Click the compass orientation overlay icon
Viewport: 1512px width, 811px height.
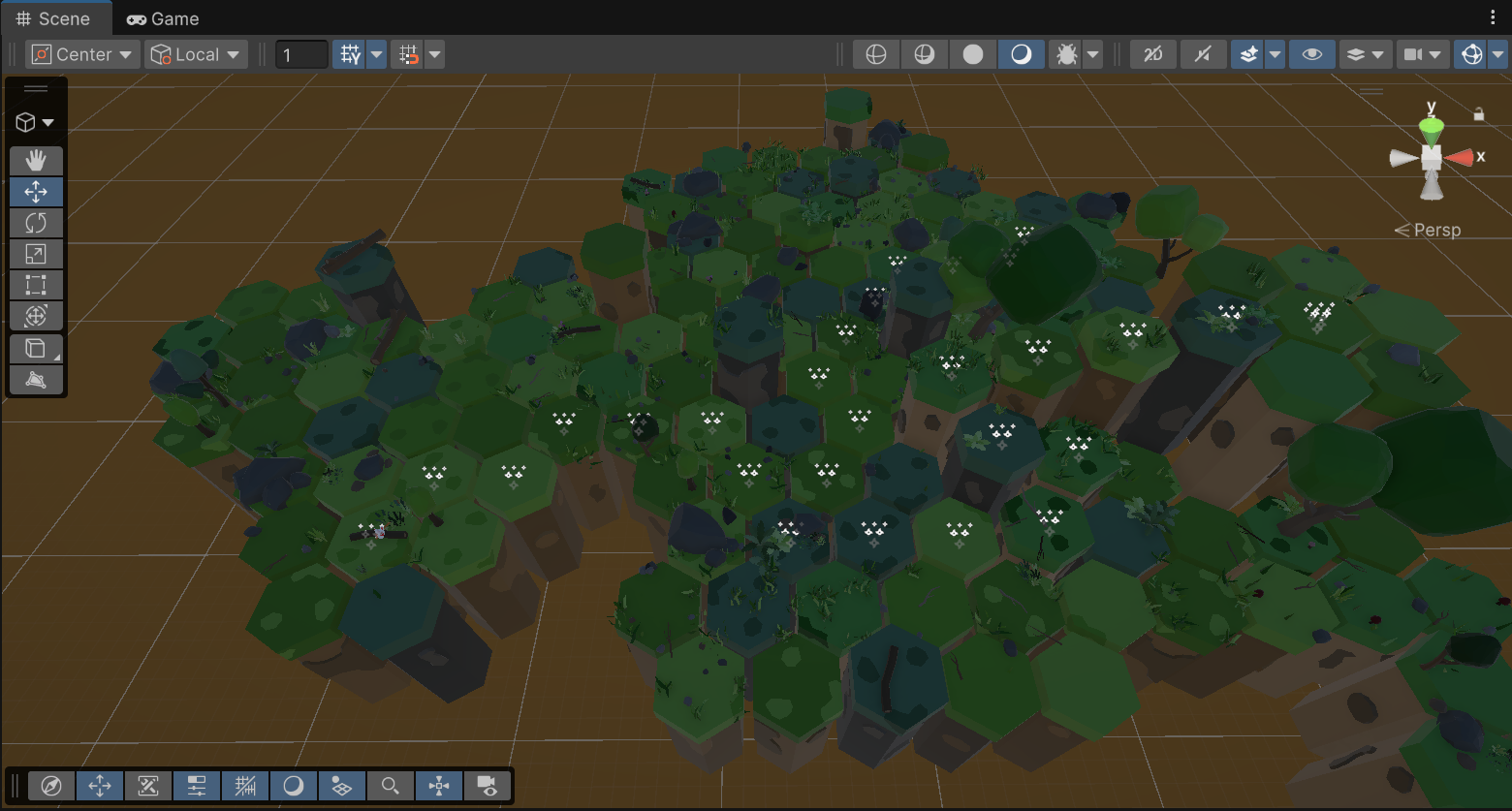[51, 786]
